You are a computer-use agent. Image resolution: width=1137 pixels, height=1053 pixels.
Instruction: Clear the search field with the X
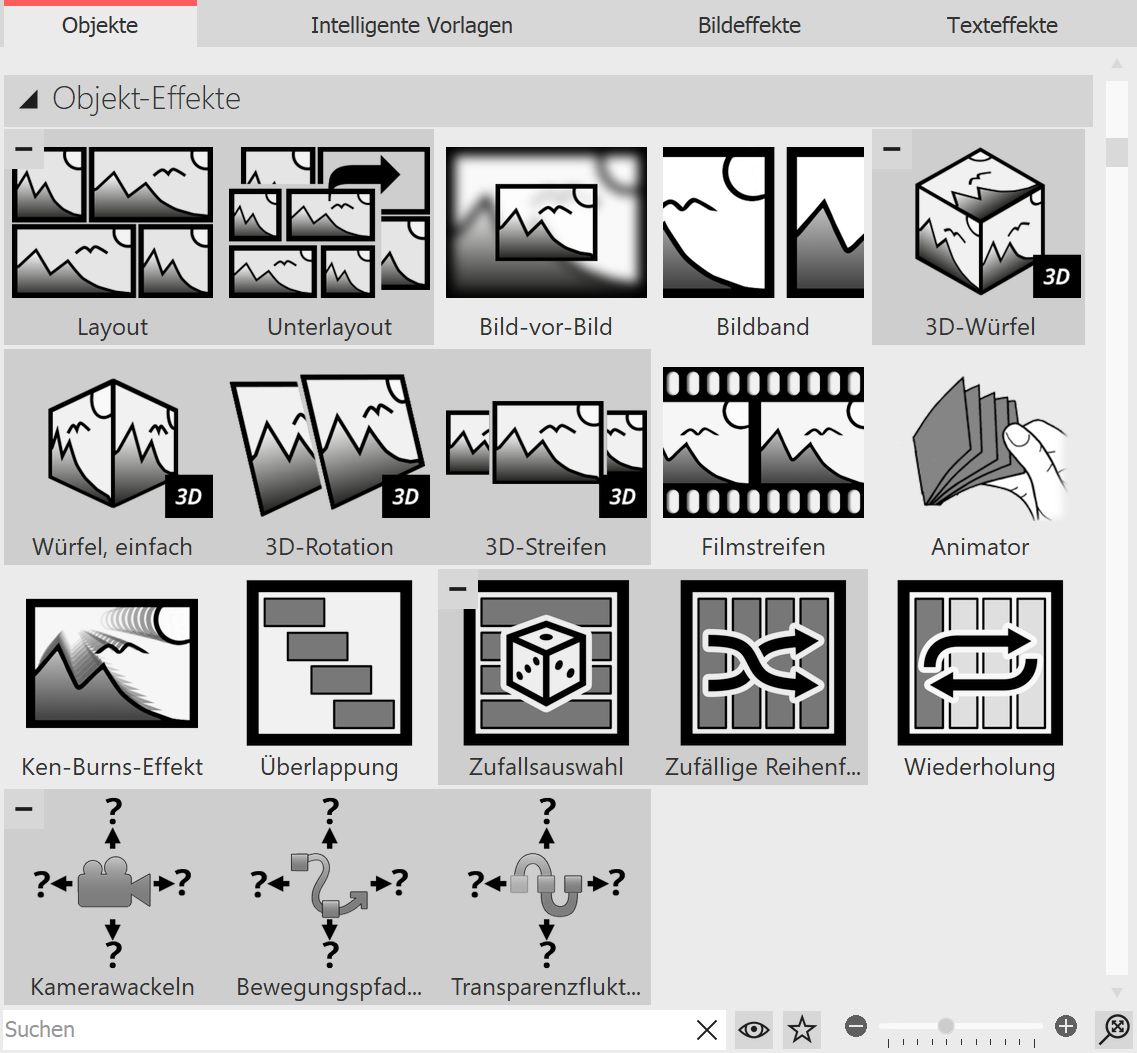[707, 1029]
